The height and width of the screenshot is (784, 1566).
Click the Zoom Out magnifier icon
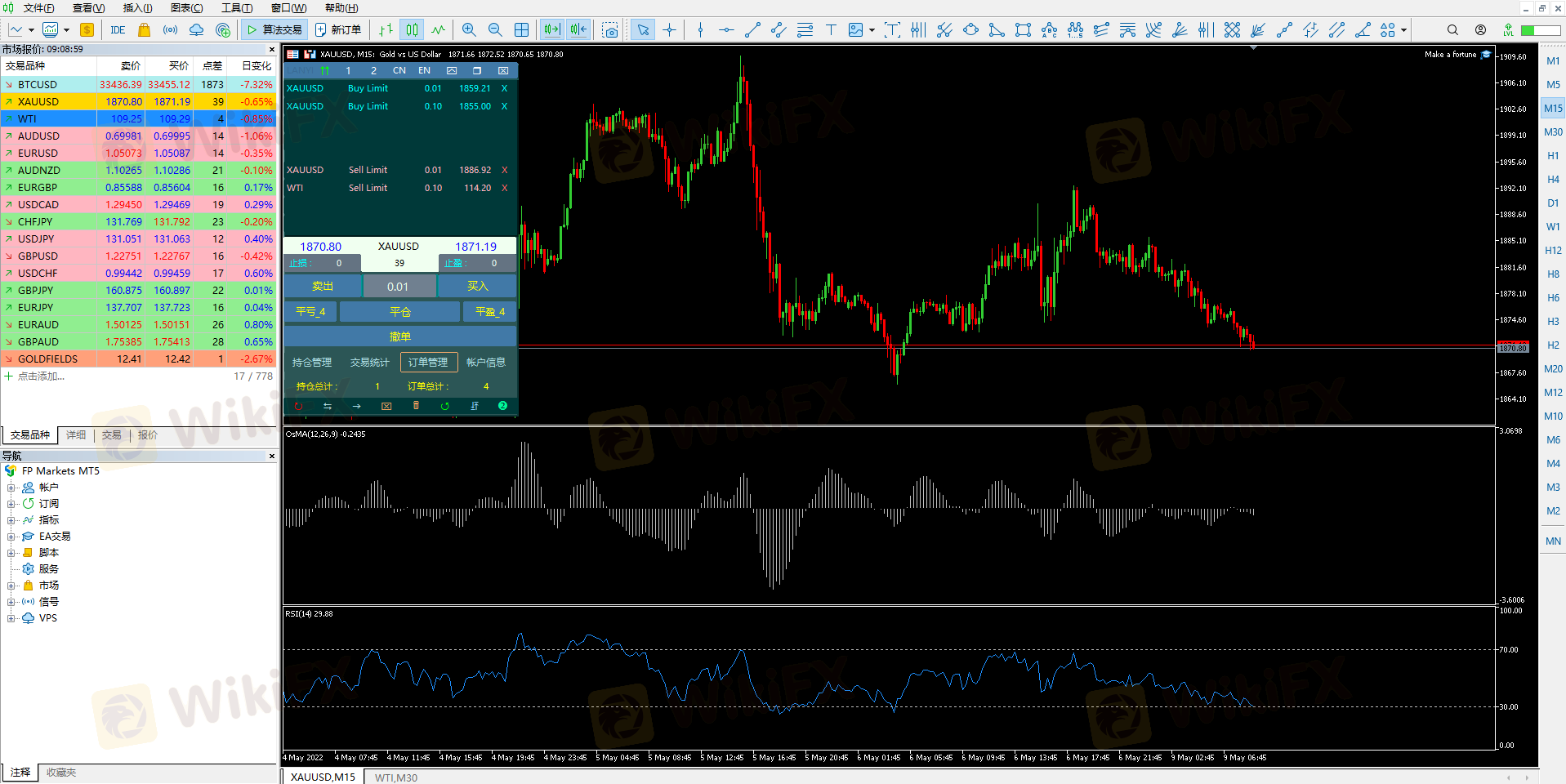click(x=495, y=30)
